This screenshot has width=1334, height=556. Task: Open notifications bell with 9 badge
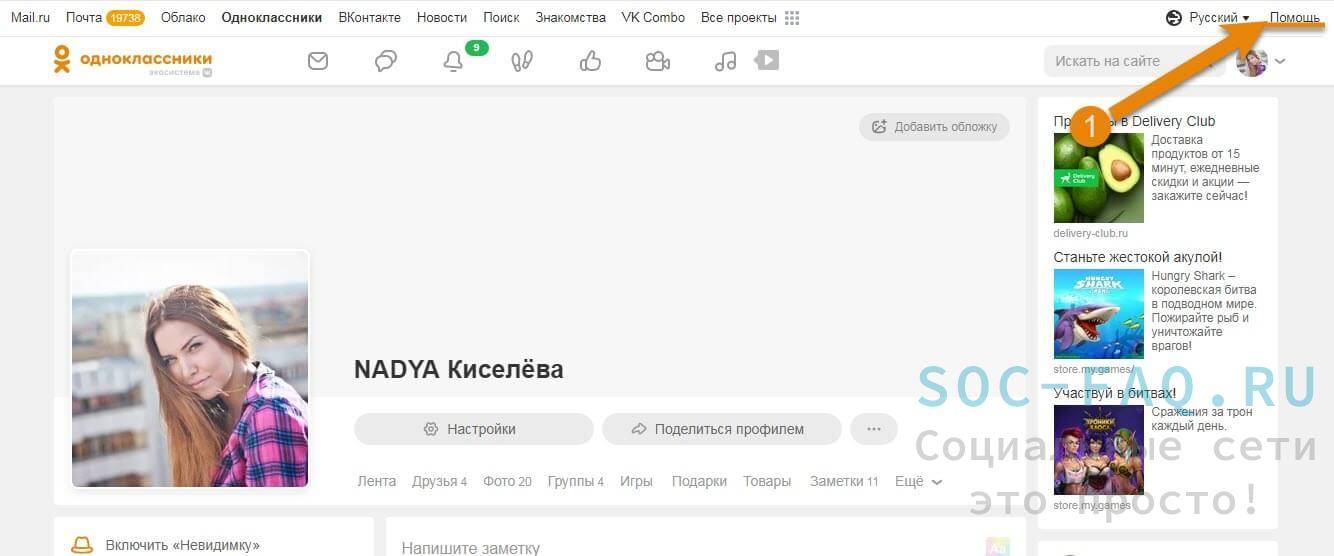[453, 61]
